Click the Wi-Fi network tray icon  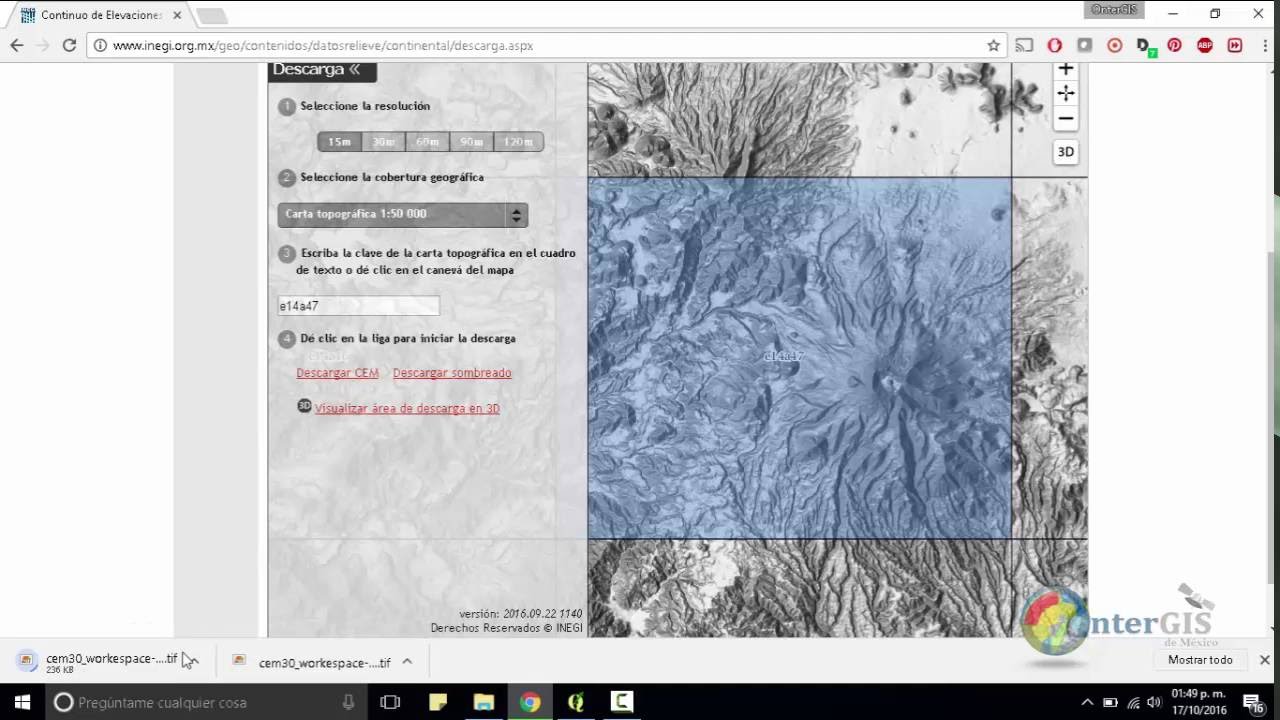pyautogui.click(x=1133, y=702)
